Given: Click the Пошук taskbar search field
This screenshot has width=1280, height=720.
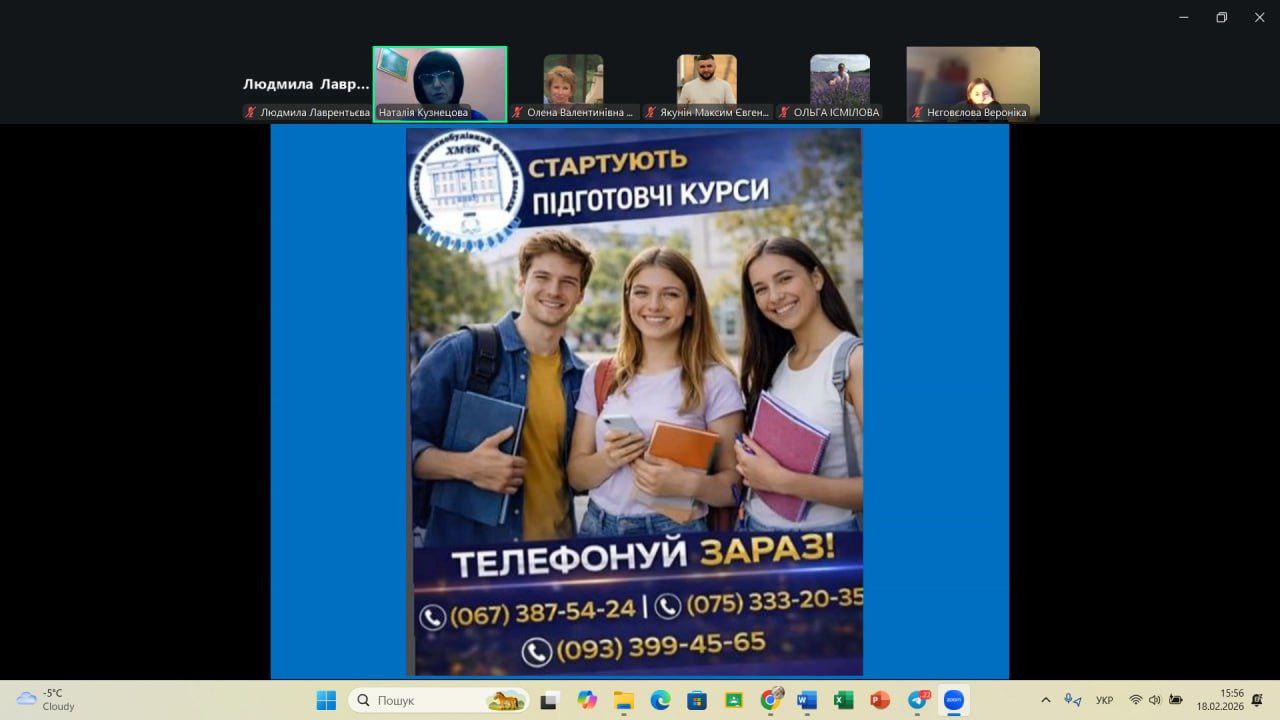Looking at the screenshot, I should click(x=440, y=700).
